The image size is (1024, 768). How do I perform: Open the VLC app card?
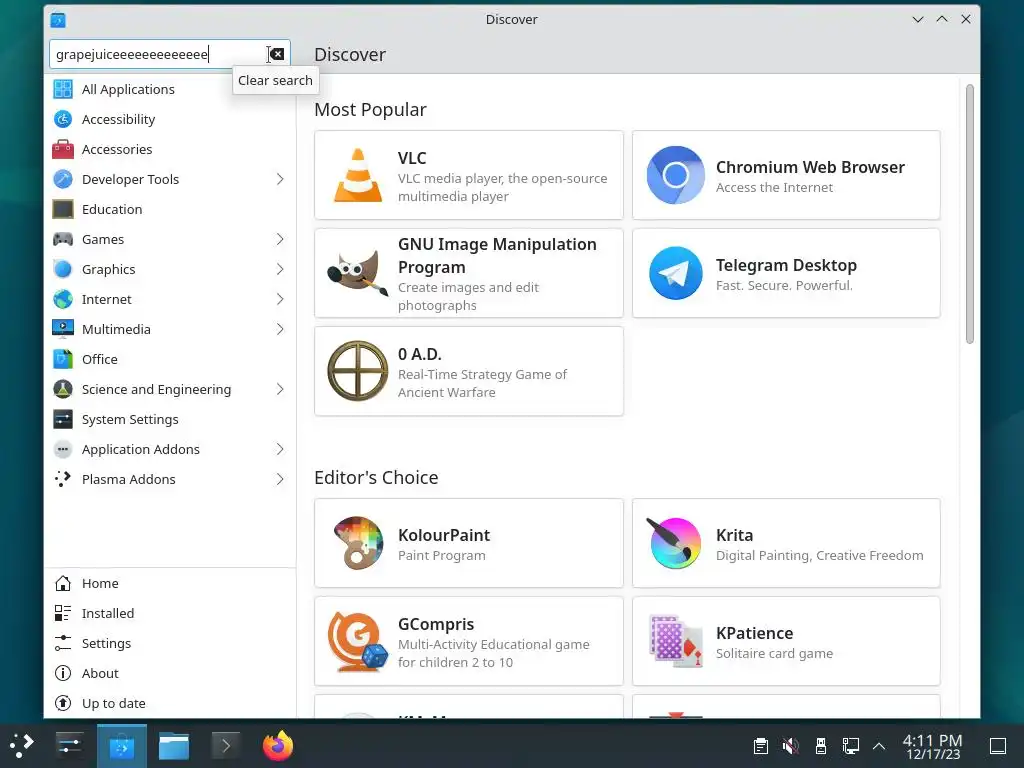(x=469, y=175)
